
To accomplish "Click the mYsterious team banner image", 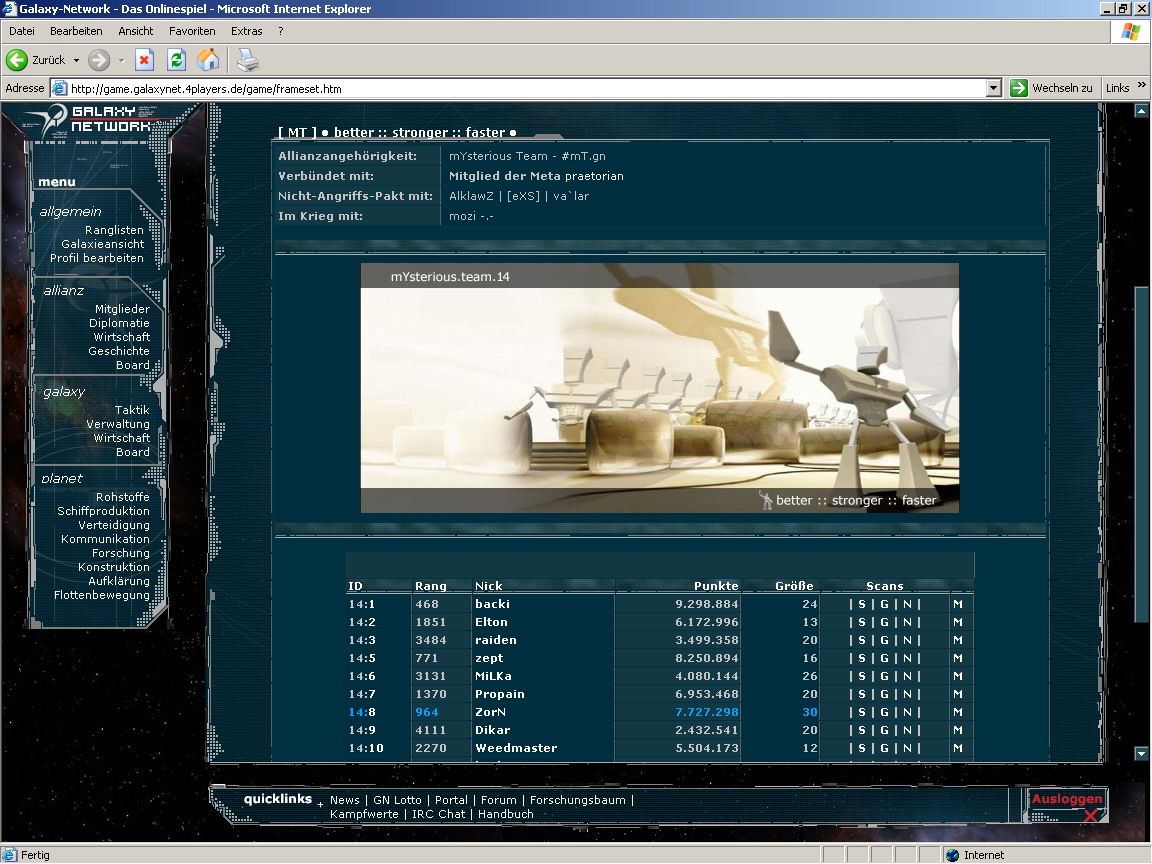I will coord(659,388).
